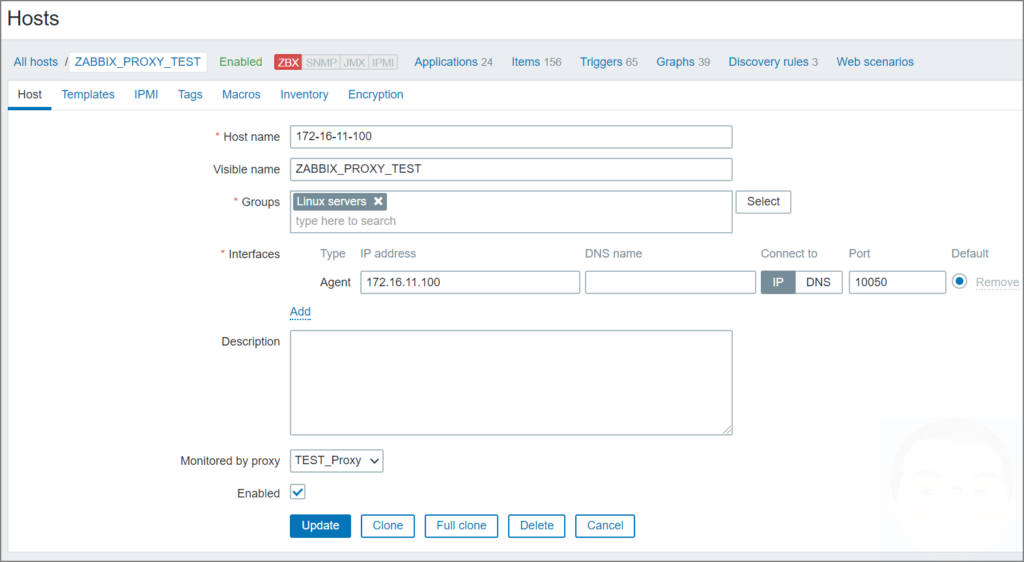The height and width of the screenshot is (562, 1024).
Task: Focus the Host name field
Action: coord(511,136)
